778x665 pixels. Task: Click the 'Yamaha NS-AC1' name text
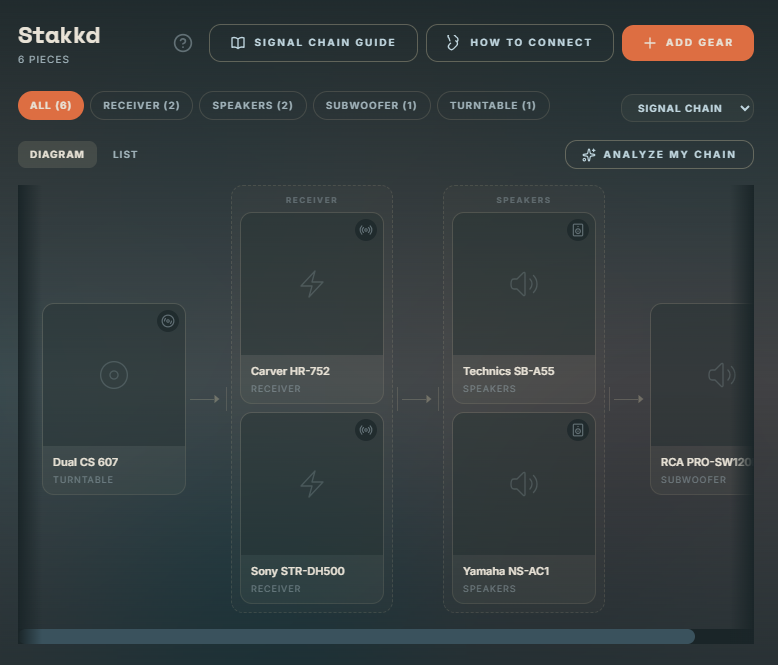[506, 571]
